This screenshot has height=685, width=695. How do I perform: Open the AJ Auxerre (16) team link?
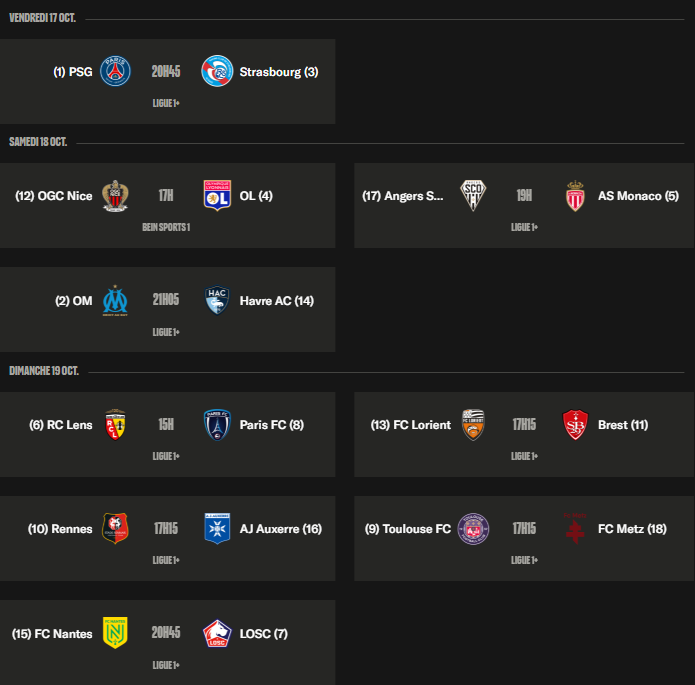[280, 529]
